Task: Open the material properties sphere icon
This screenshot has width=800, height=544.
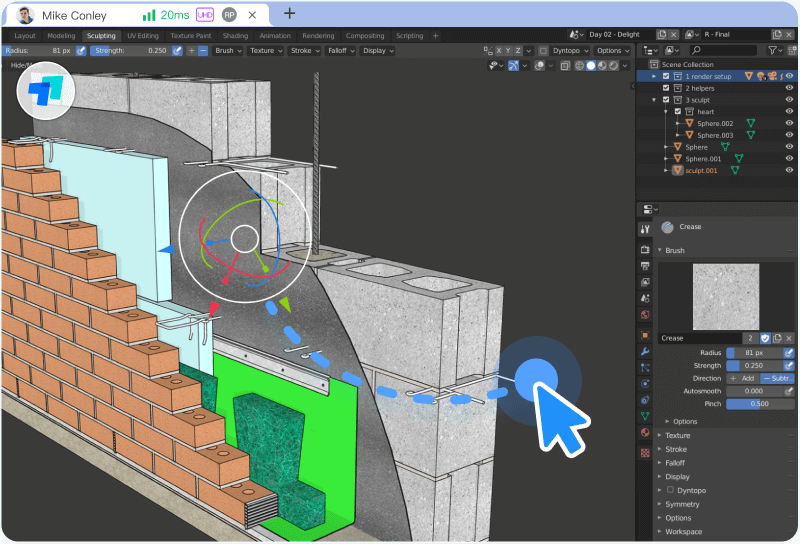Action: (x=645, y=433)
